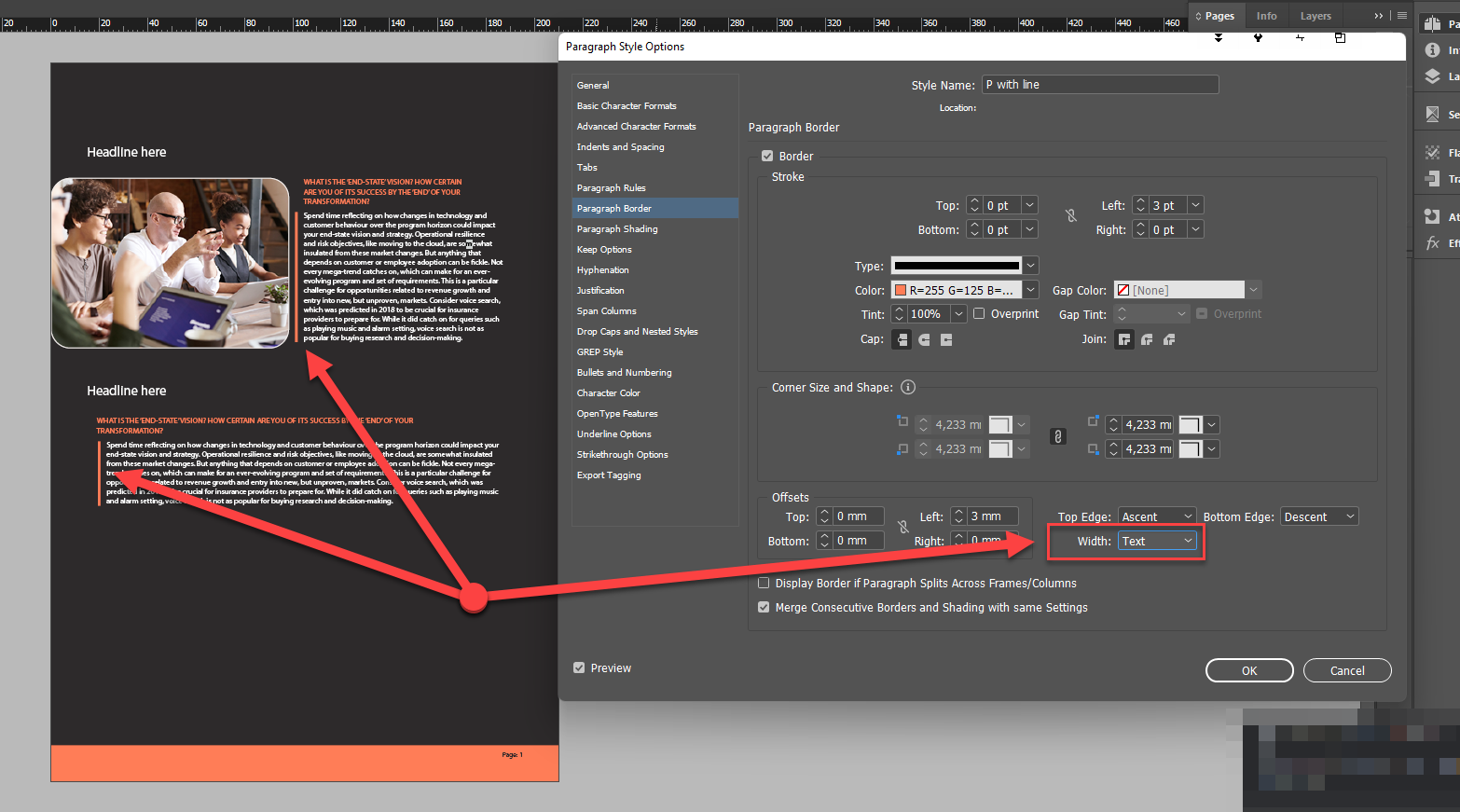Select the Round Cap stroke option
This screenshot has width=1460, height=812.
[923, 340]
